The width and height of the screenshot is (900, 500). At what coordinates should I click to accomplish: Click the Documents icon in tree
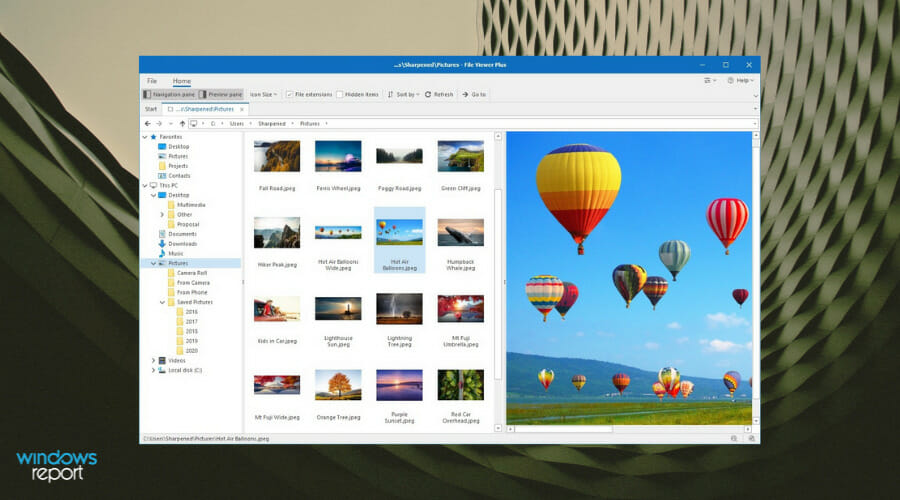pyautogui.click(x=162, y=234)
